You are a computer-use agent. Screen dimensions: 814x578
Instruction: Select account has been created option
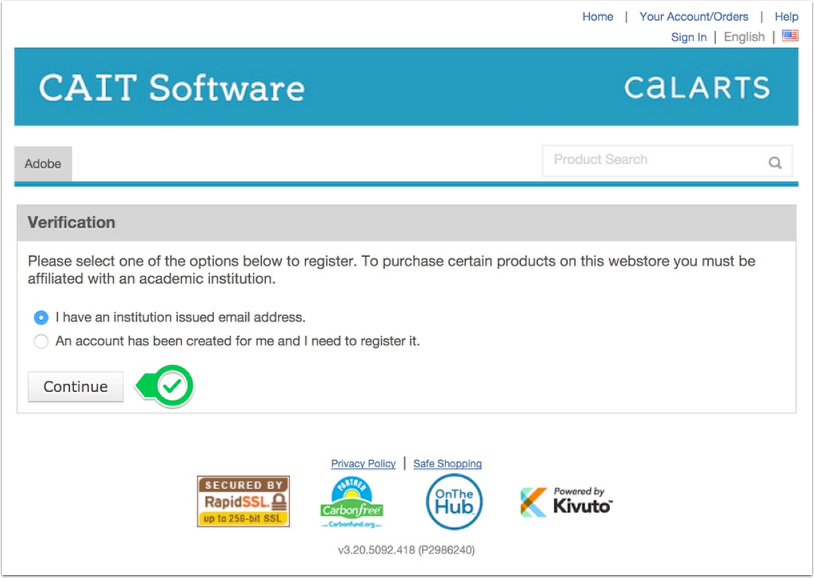(x=41, y=341)
